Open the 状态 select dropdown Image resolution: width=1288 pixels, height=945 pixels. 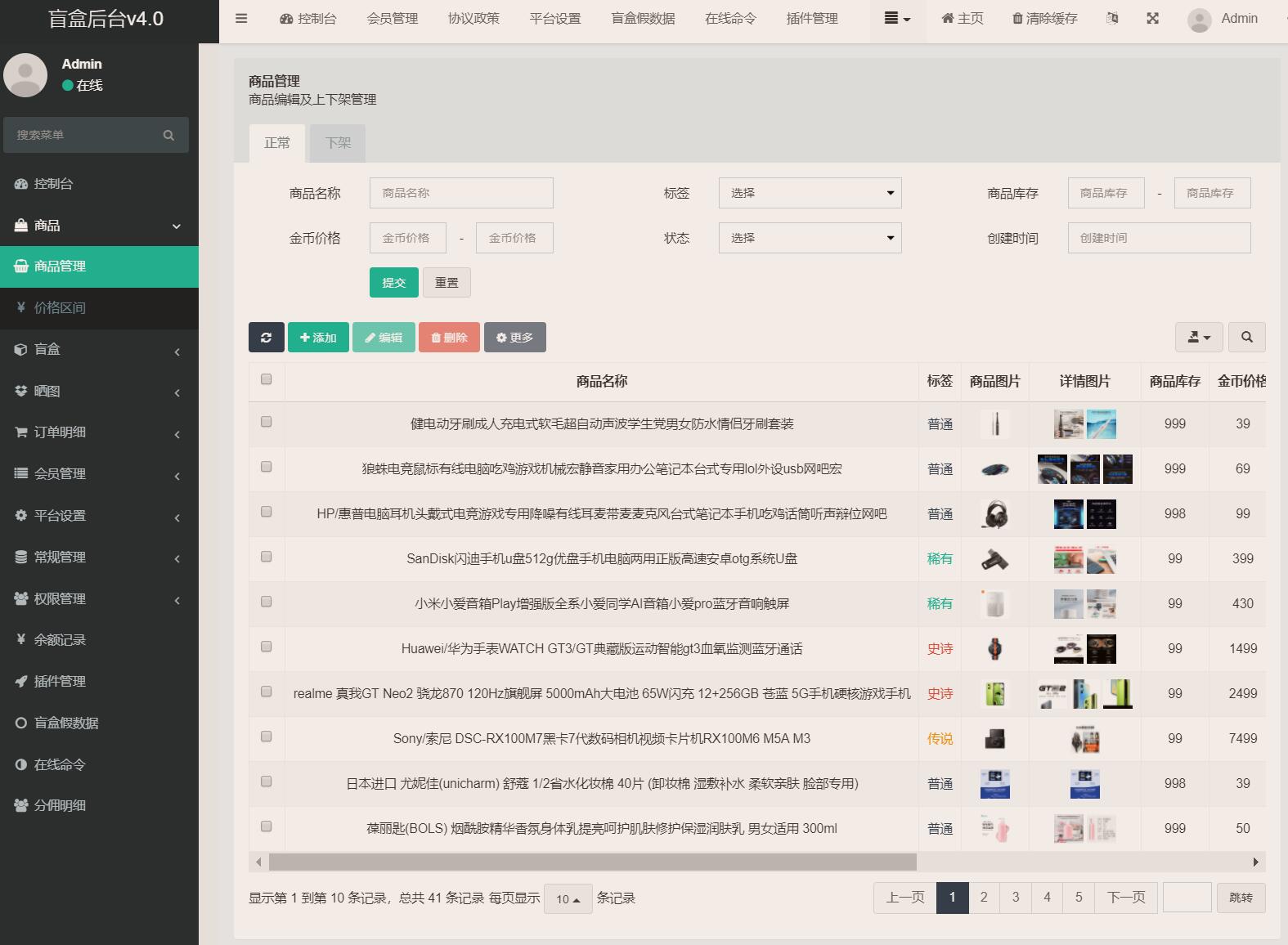810,238
